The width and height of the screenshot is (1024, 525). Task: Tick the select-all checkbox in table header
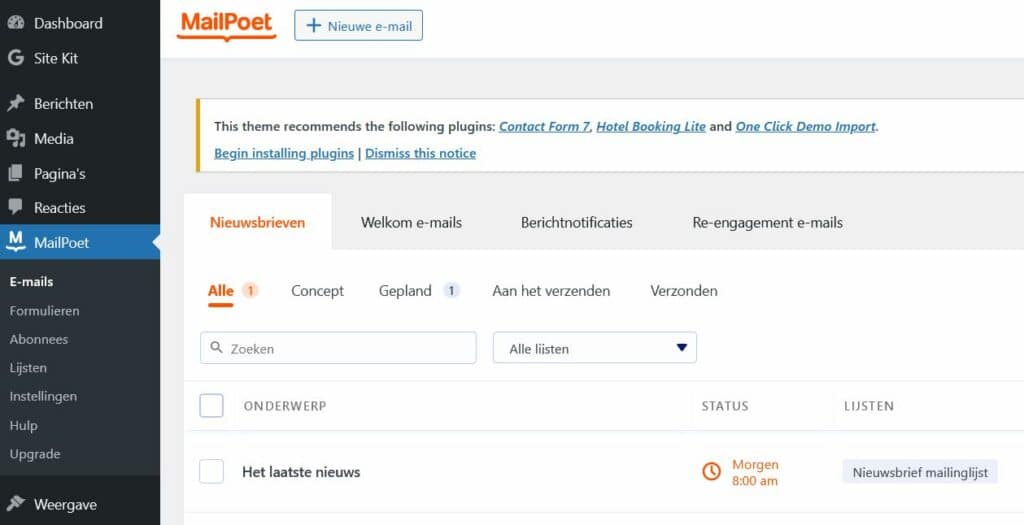point(211,405)
